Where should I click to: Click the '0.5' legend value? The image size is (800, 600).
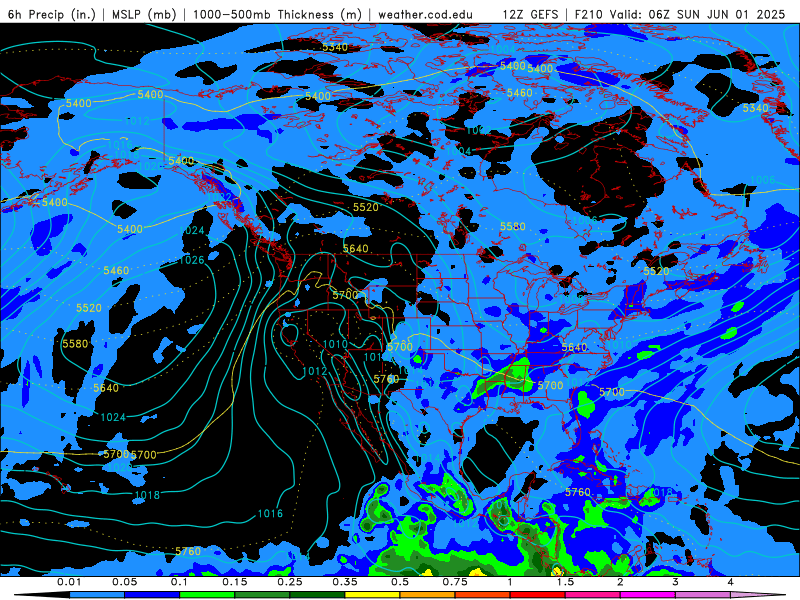click(x=400, y=582)
